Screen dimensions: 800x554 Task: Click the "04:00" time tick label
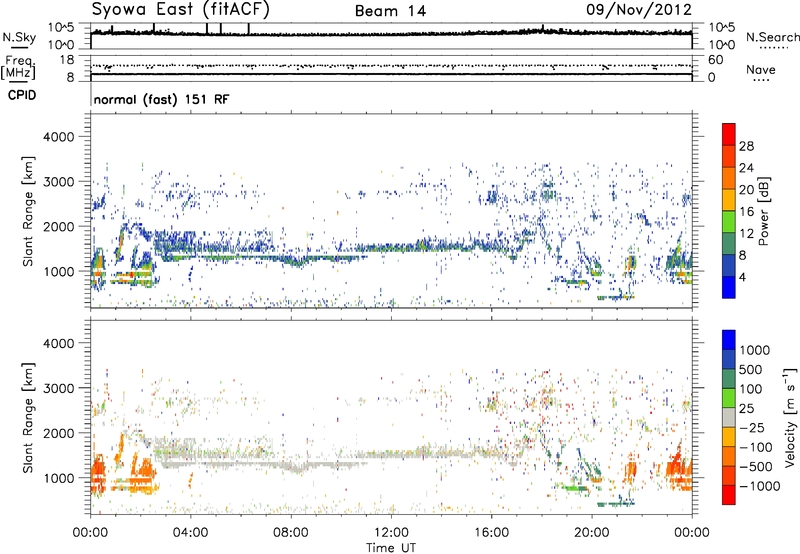(x=191, y=533)
